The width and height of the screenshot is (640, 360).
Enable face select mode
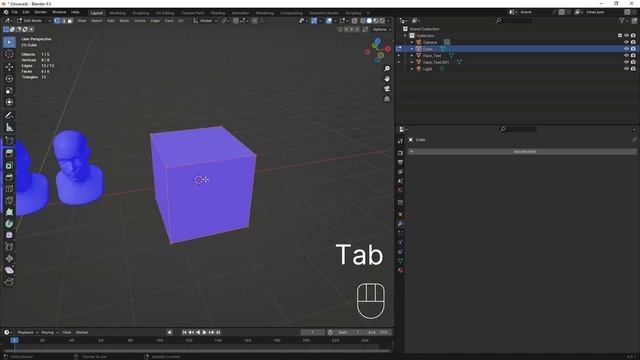click(69, 20)
